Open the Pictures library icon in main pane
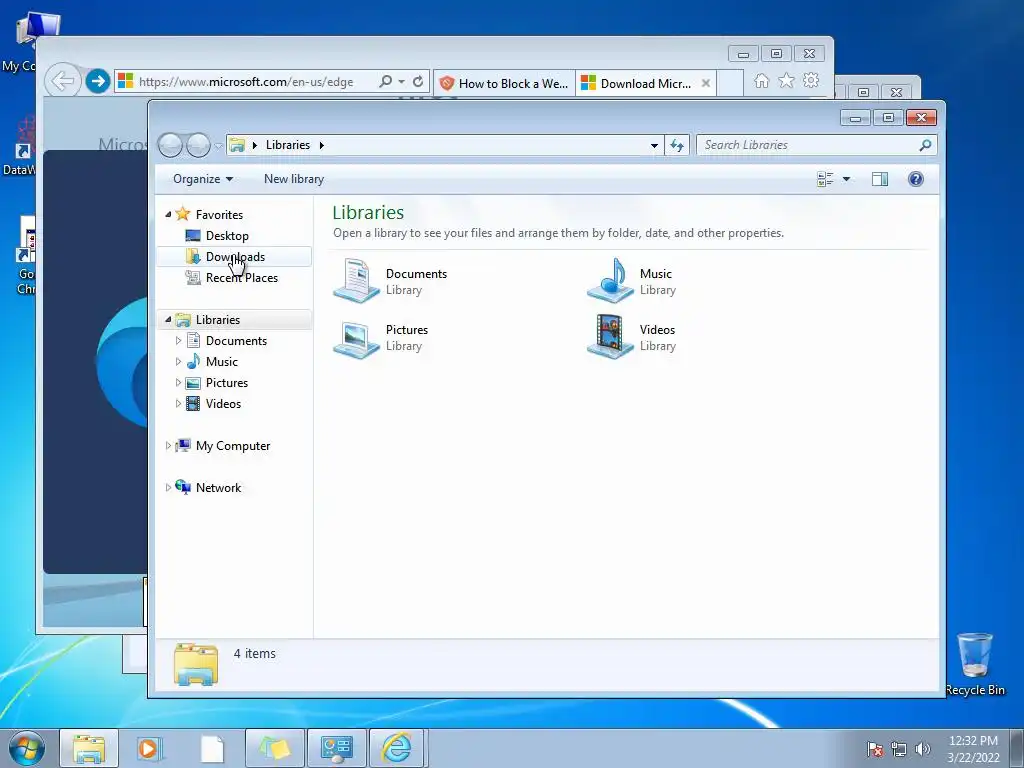The height and width of the screenshot is (768, 1024). [357, 338]
